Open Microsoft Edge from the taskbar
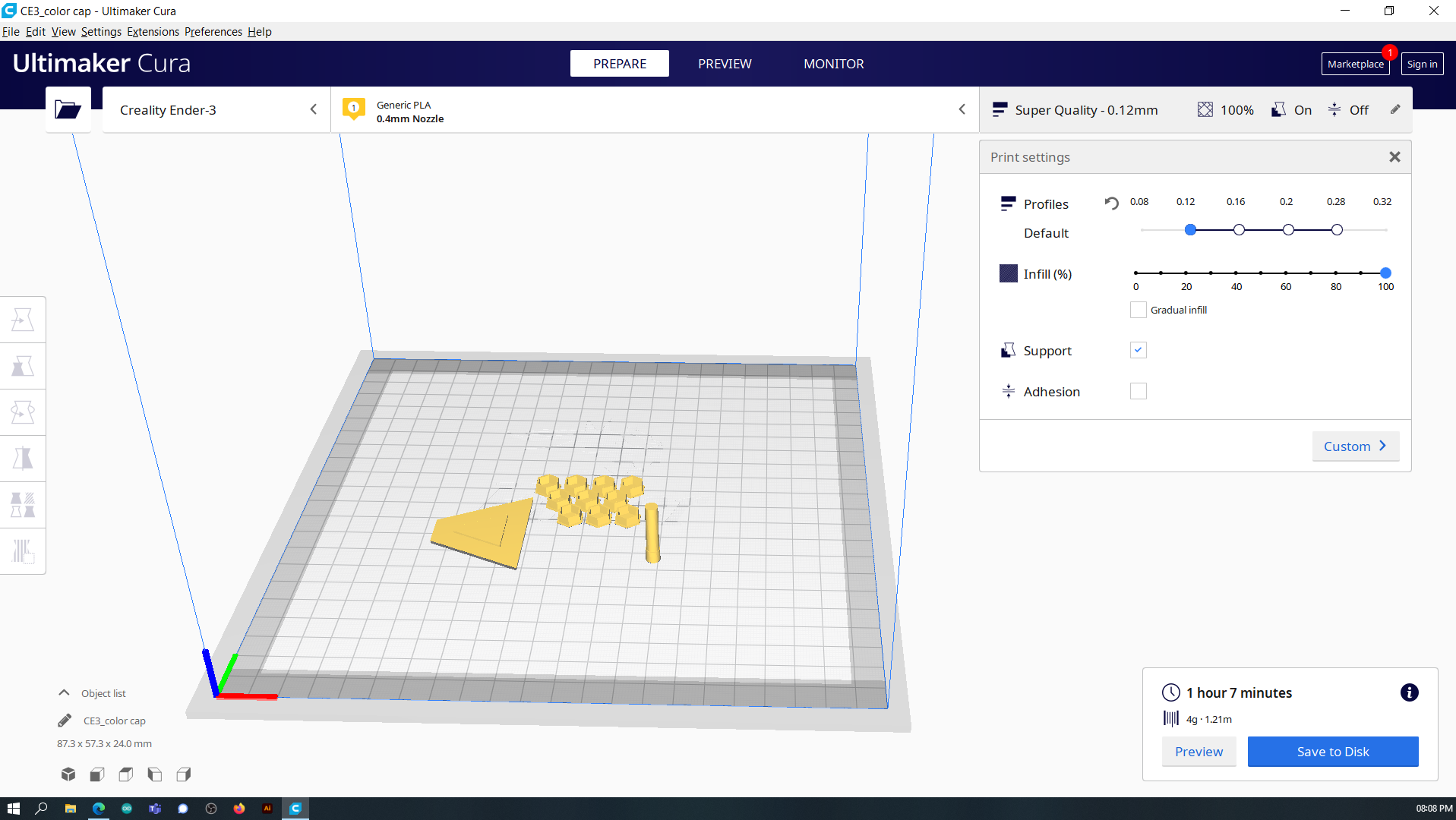Viewport: 1456px width, 820px height. pos(99,809)
